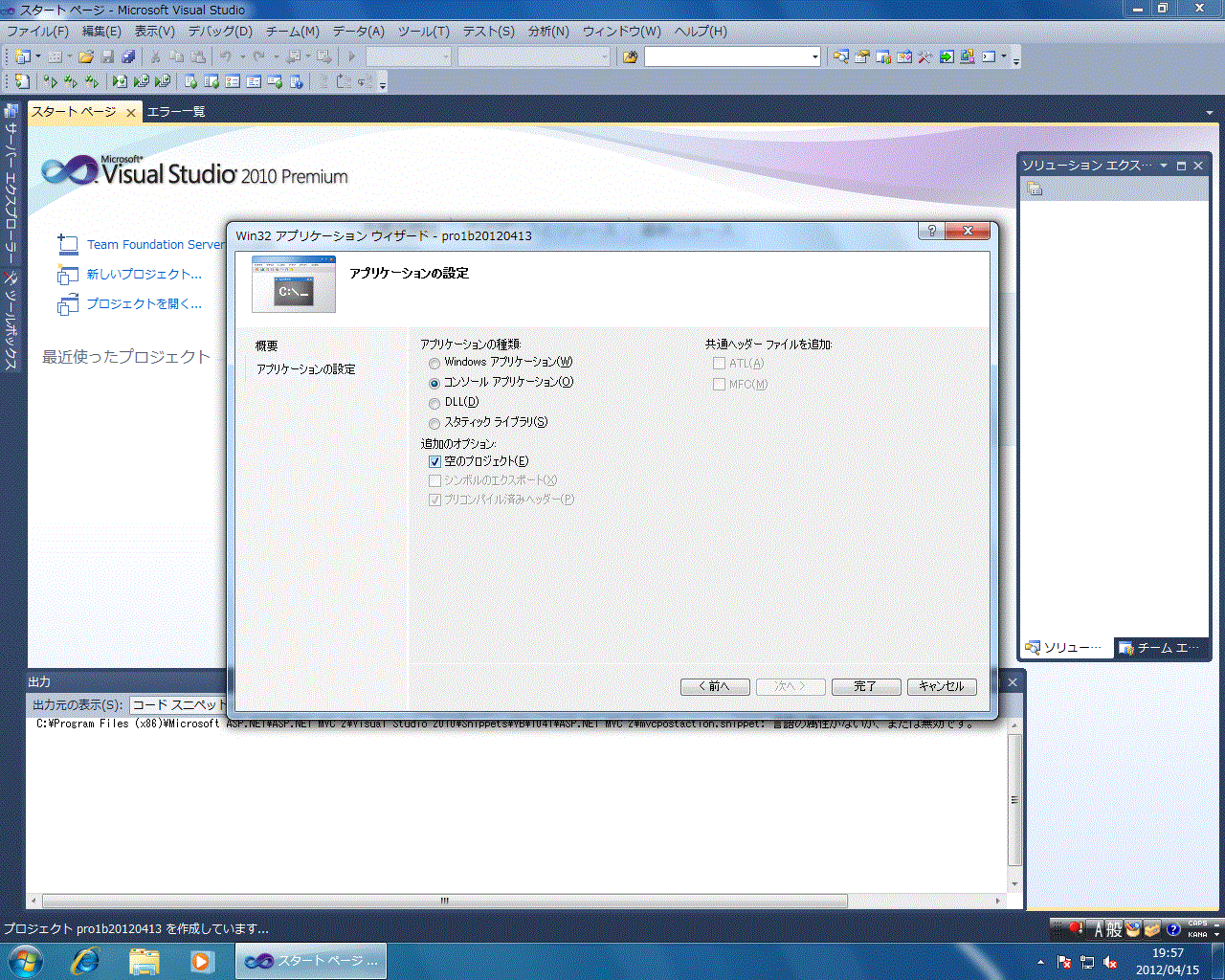
Task: Open the デバッグ(D) menu
Action: pos(220,31)
